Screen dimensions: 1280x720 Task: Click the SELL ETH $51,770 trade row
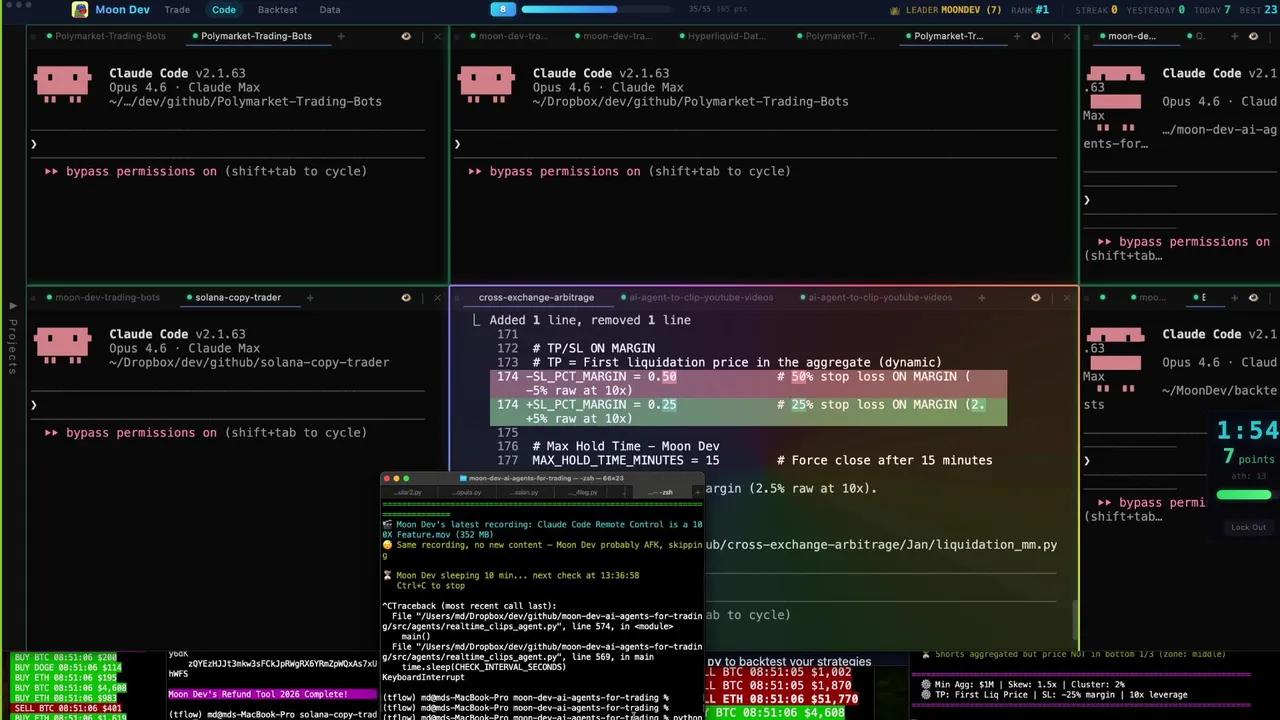pyautogui.click(x=781, y=699)
